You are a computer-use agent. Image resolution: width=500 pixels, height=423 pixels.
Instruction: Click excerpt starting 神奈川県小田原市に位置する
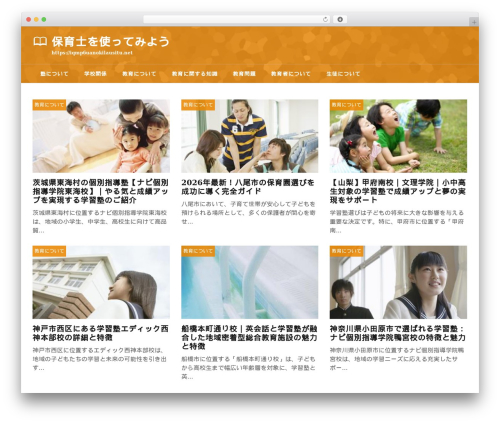point(397,359)
